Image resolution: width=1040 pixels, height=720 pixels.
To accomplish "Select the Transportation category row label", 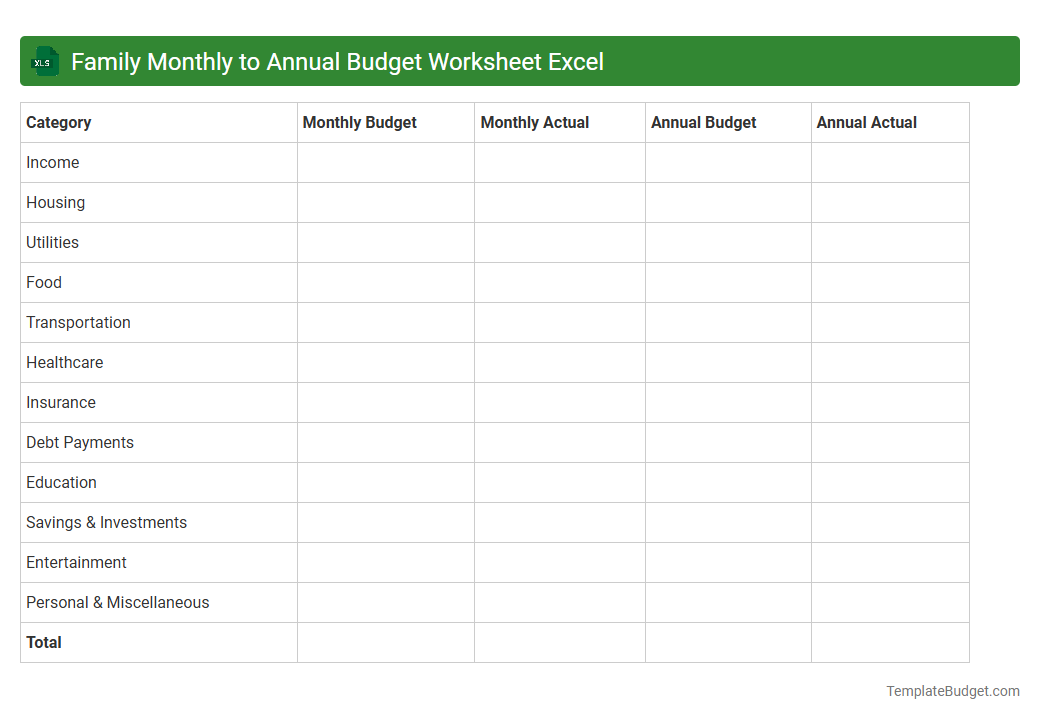I will (x=78, y=322).
